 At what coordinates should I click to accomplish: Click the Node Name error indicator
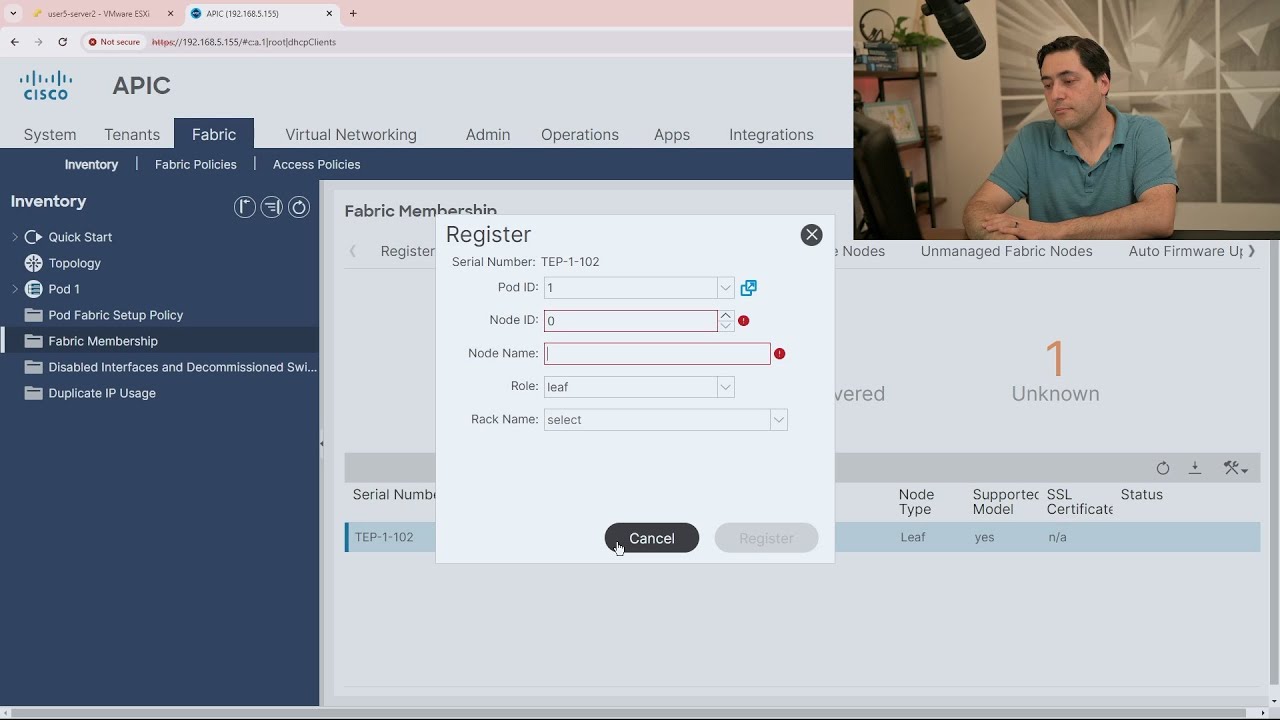pyautogui.click(x=779, y=354)
